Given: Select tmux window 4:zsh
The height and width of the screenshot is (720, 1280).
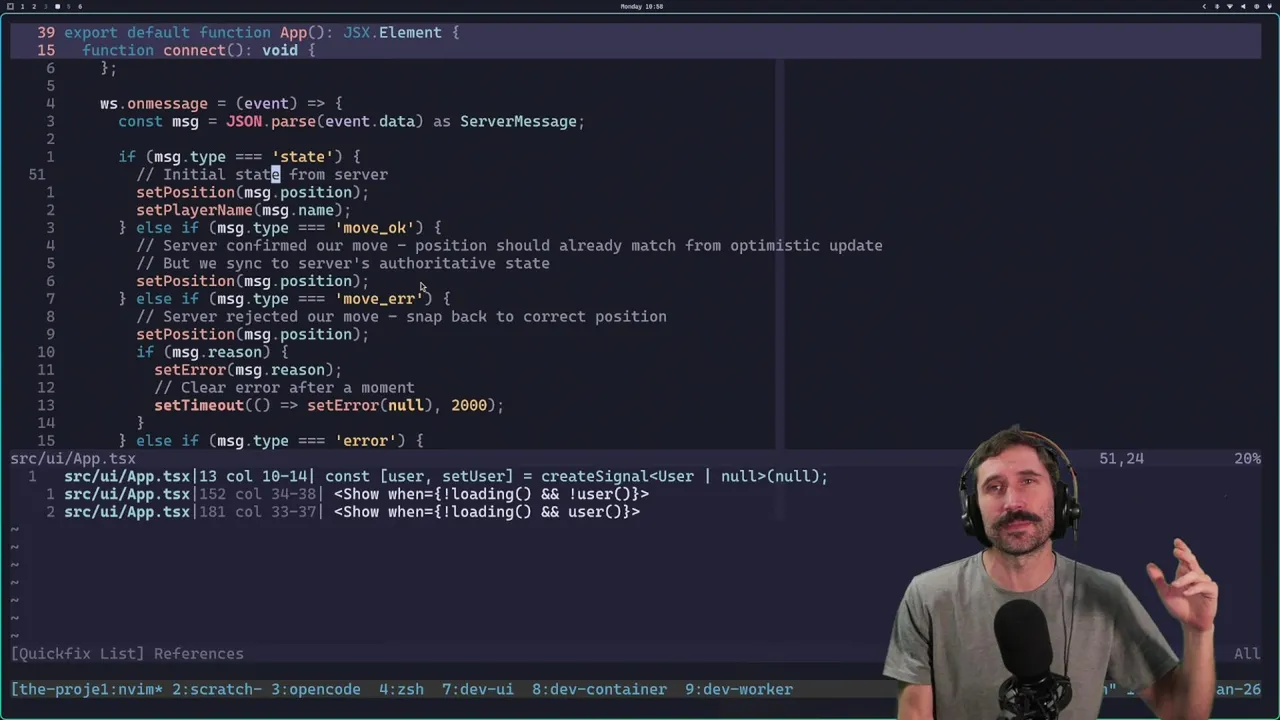Looking at the screenshot, I should click(x=401, y=689).
